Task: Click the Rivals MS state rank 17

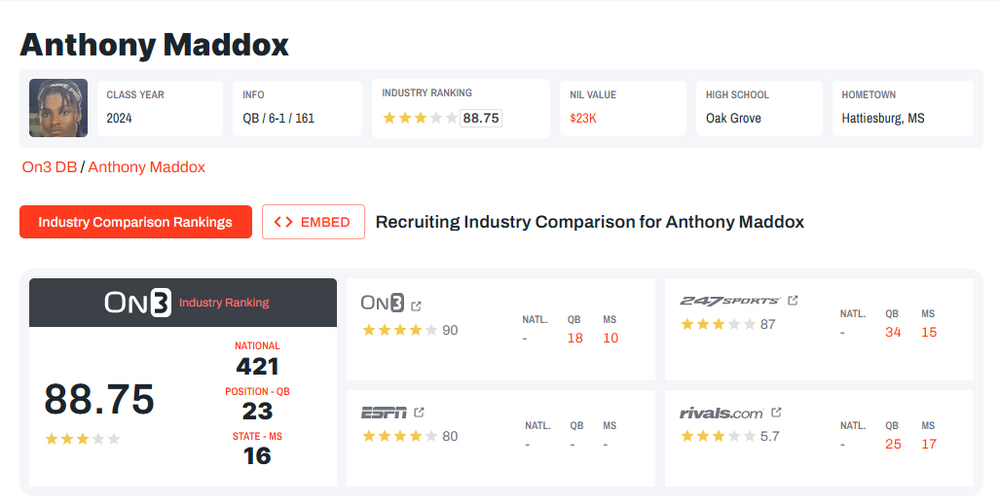Action: (929, 444)
